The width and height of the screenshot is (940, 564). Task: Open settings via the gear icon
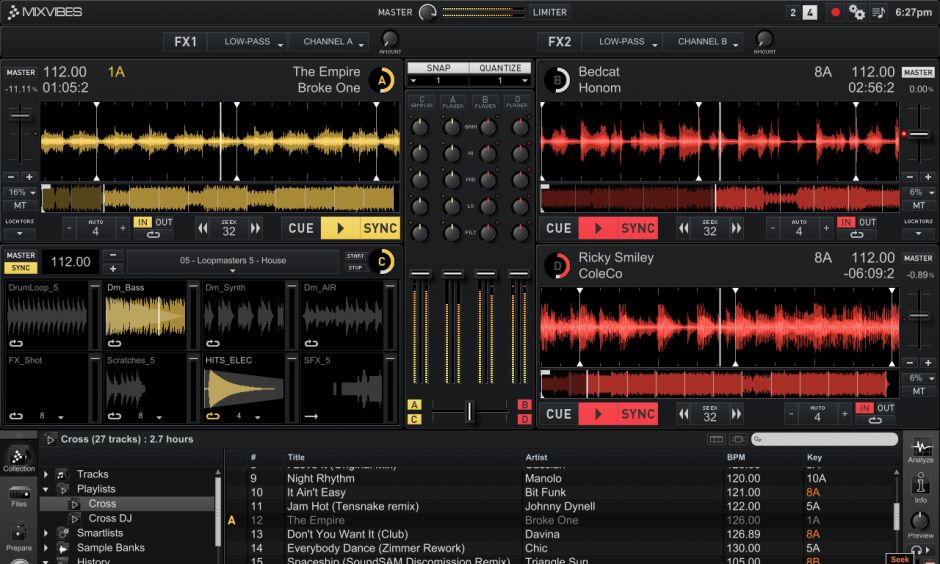(857, 12)
